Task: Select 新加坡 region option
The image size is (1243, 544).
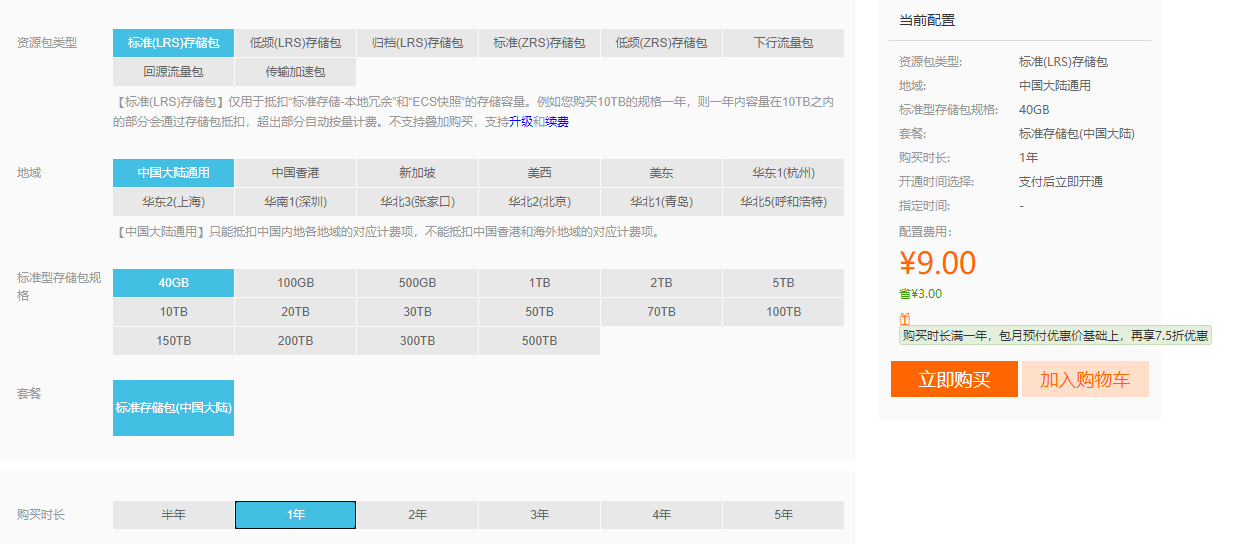Action: coord(417,173)
